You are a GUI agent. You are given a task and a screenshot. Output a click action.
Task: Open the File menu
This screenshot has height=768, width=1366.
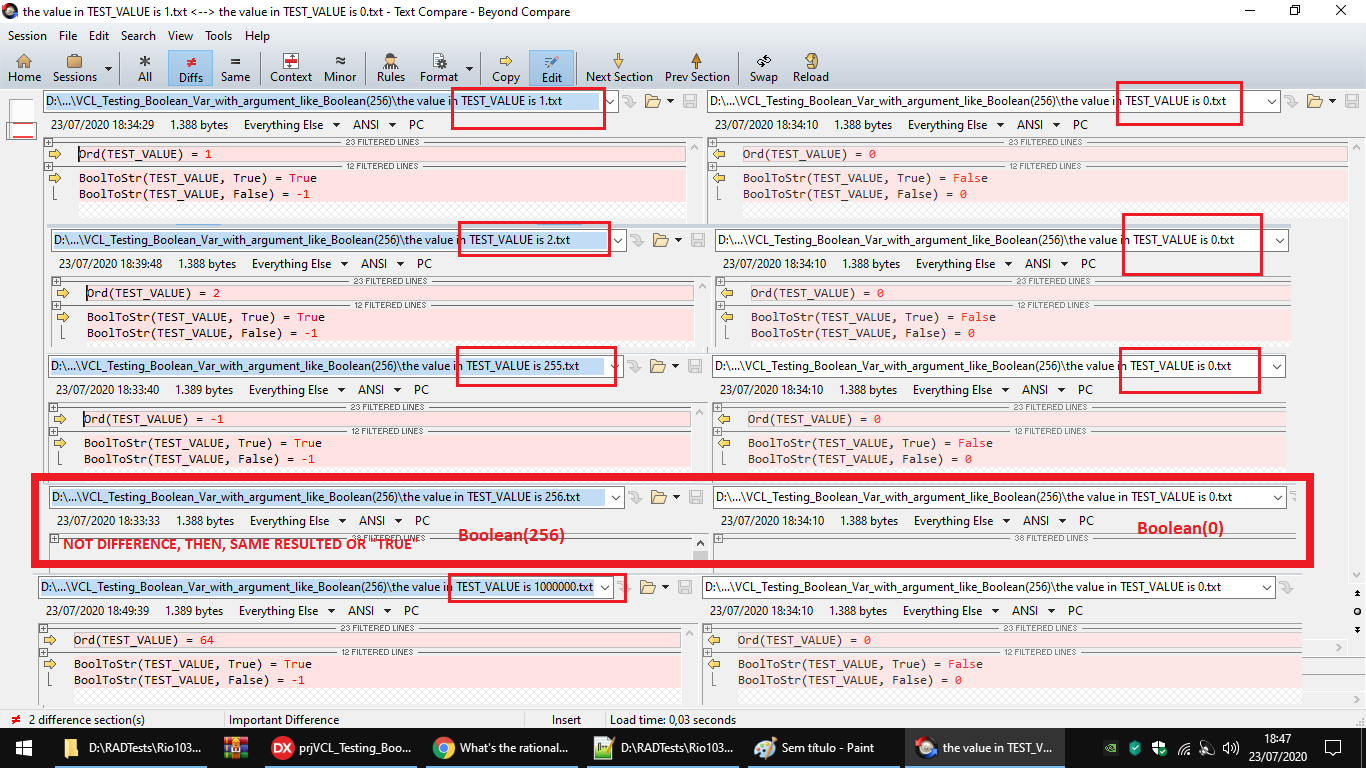click(68, 35)
